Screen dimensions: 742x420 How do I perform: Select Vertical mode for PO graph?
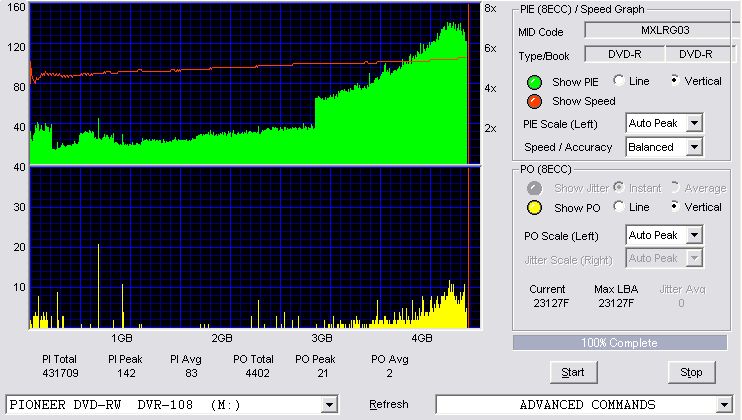click(674, 206)
